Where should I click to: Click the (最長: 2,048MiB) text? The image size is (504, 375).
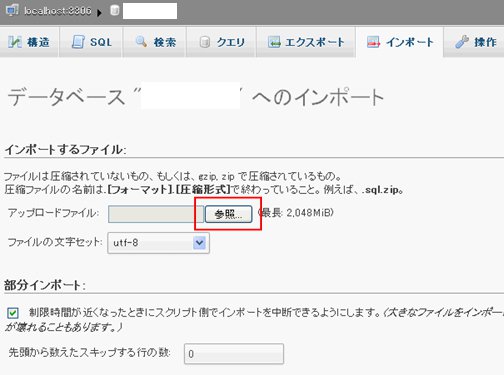296,213
